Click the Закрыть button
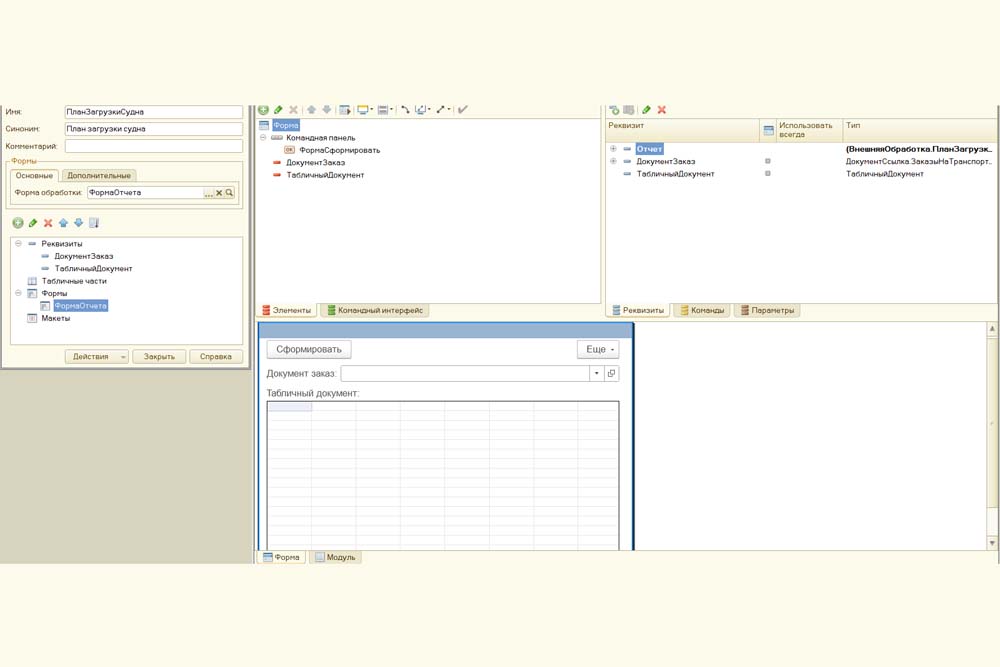 coord(159,356)
